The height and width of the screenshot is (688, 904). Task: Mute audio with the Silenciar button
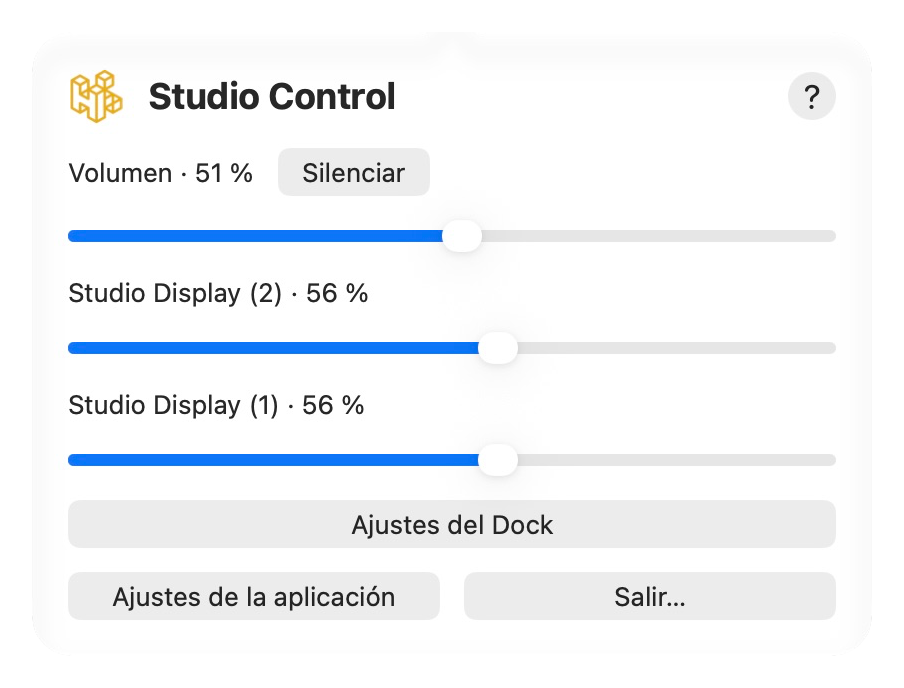[353, 172]
